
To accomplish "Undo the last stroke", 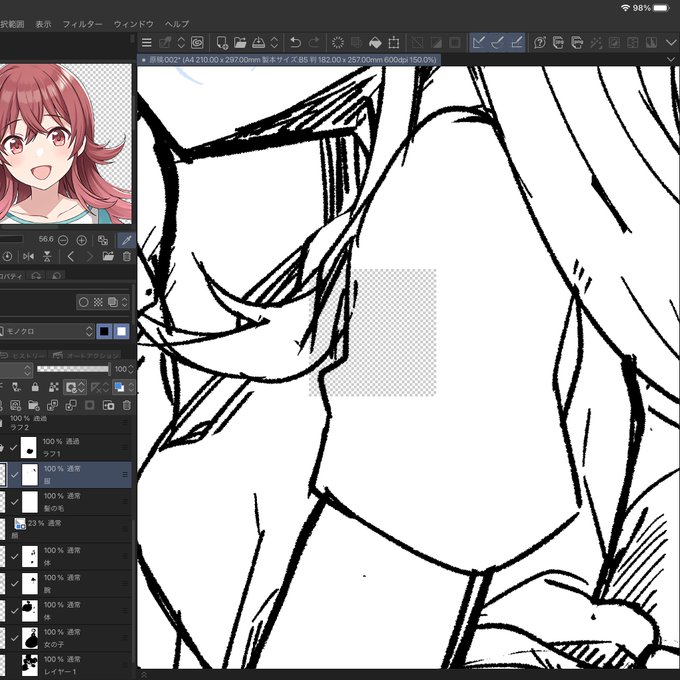I will (x=295, y=42).
